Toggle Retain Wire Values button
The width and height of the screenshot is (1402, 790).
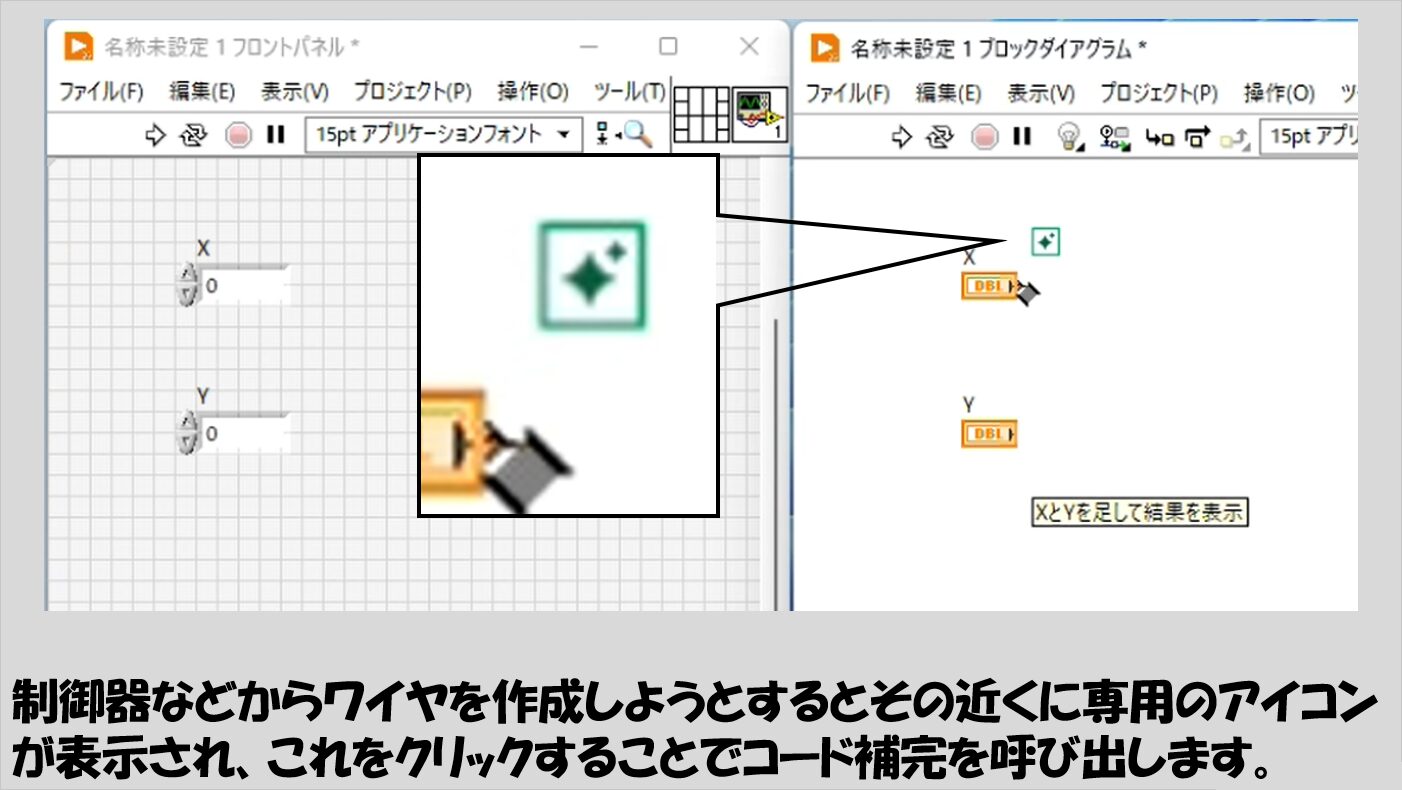(1113, 138)
